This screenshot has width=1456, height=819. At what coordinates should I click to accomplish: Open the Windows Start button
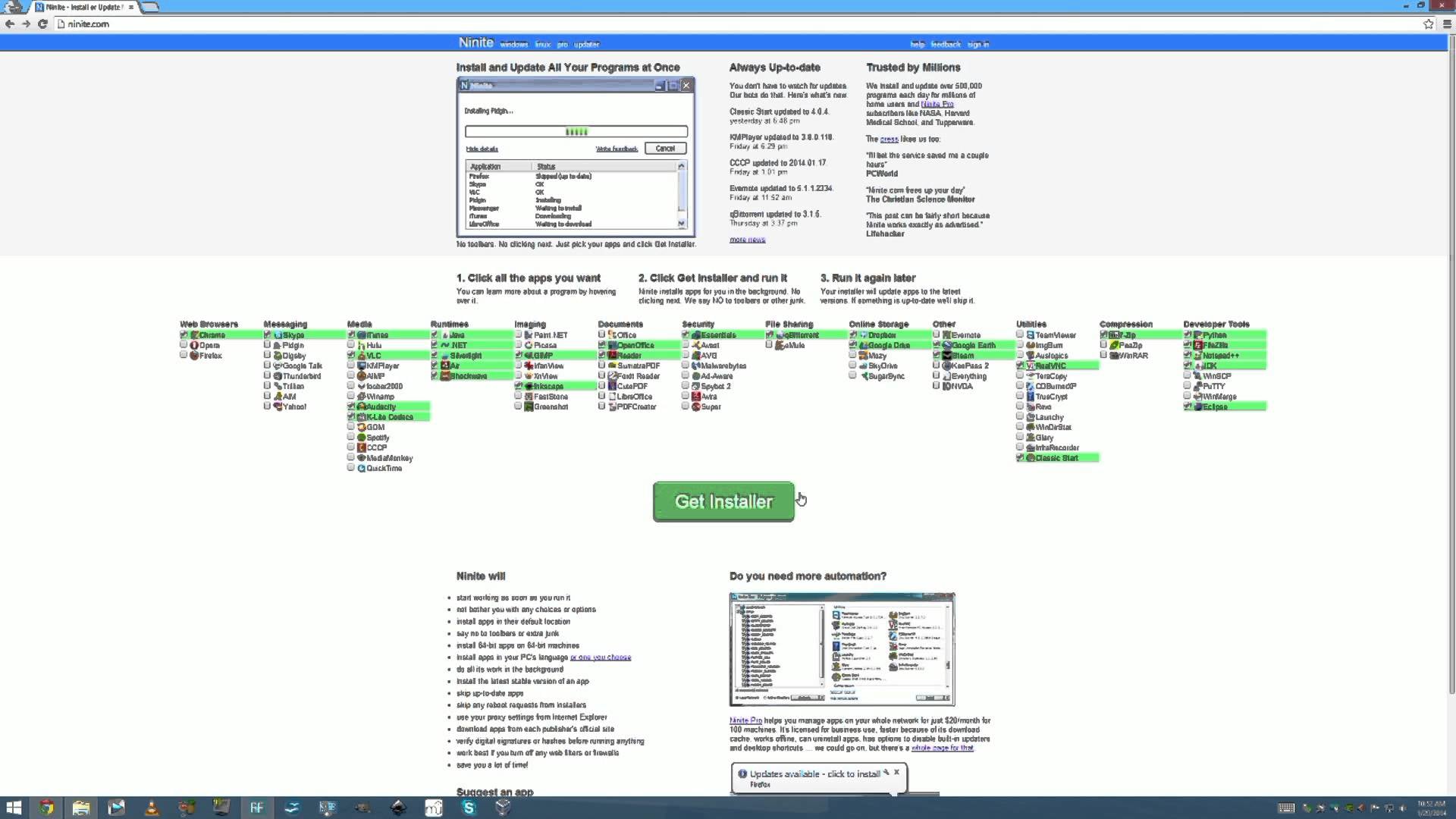pos(14,808)
